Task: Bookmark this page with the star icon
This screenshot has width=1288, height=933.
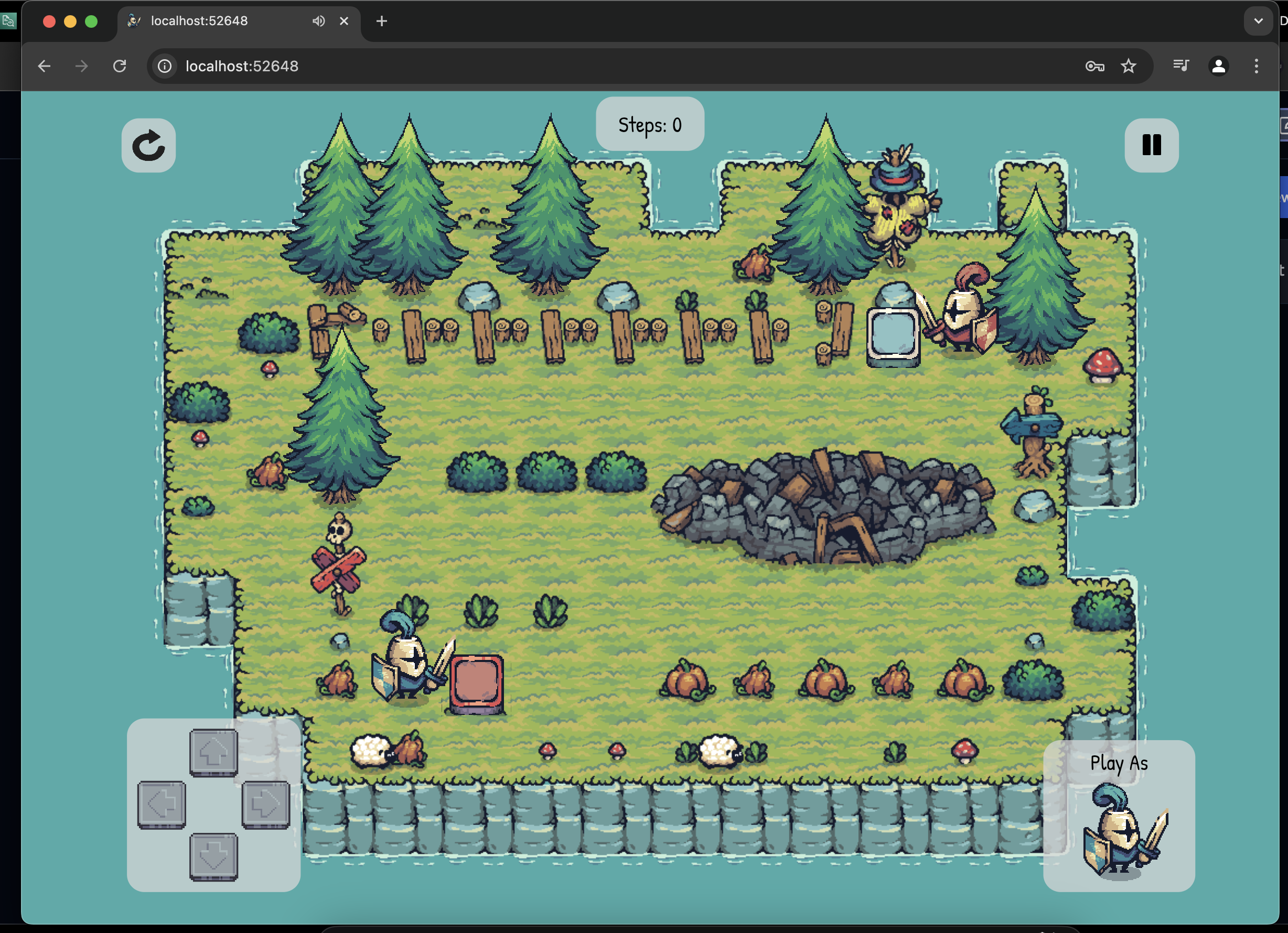Action: pos(1128,67)
